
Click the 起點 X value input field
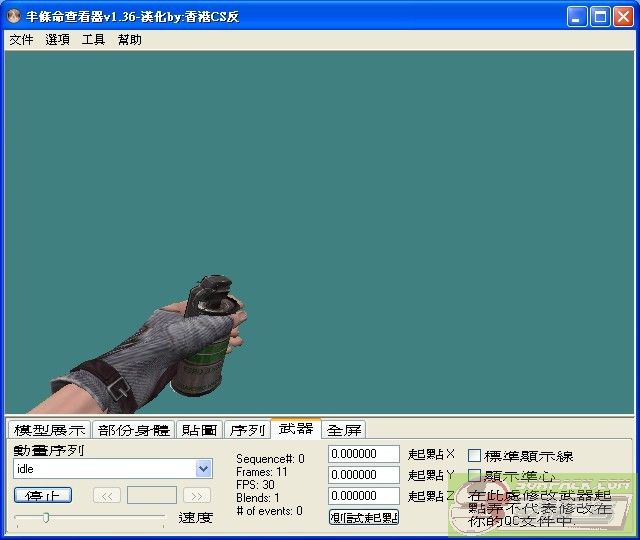pos(364,454)
